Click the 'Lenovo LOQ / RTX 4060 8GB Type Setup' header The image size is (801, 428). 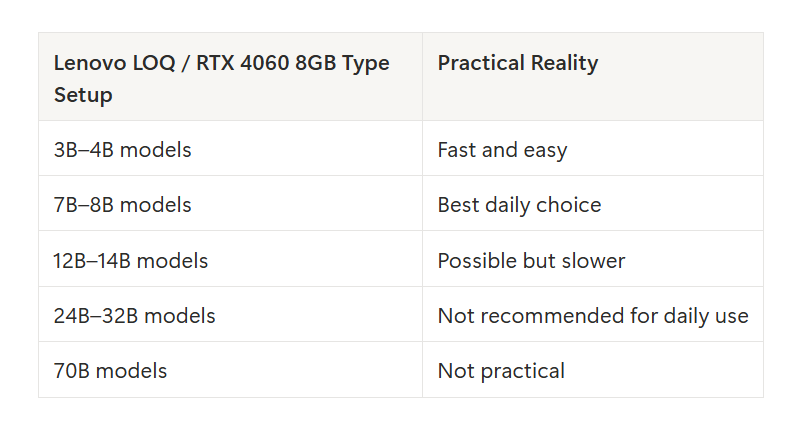click(x=230, y=77)
